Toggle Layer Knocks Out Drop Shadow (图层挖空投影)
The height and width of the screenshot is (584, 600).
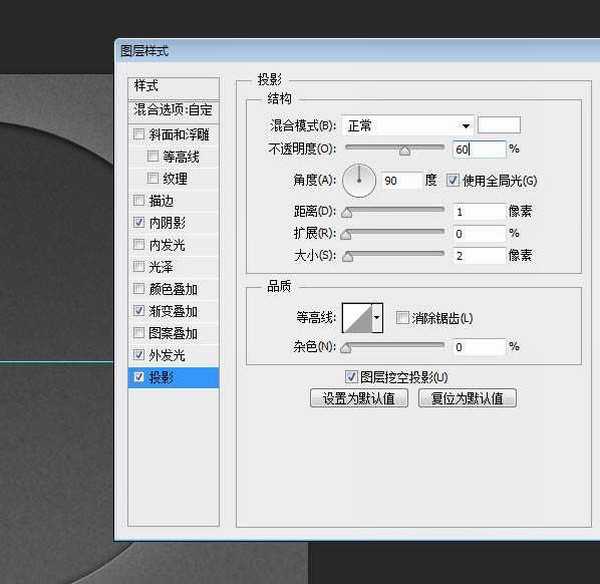pyautogui.click(x=351, y=377)
